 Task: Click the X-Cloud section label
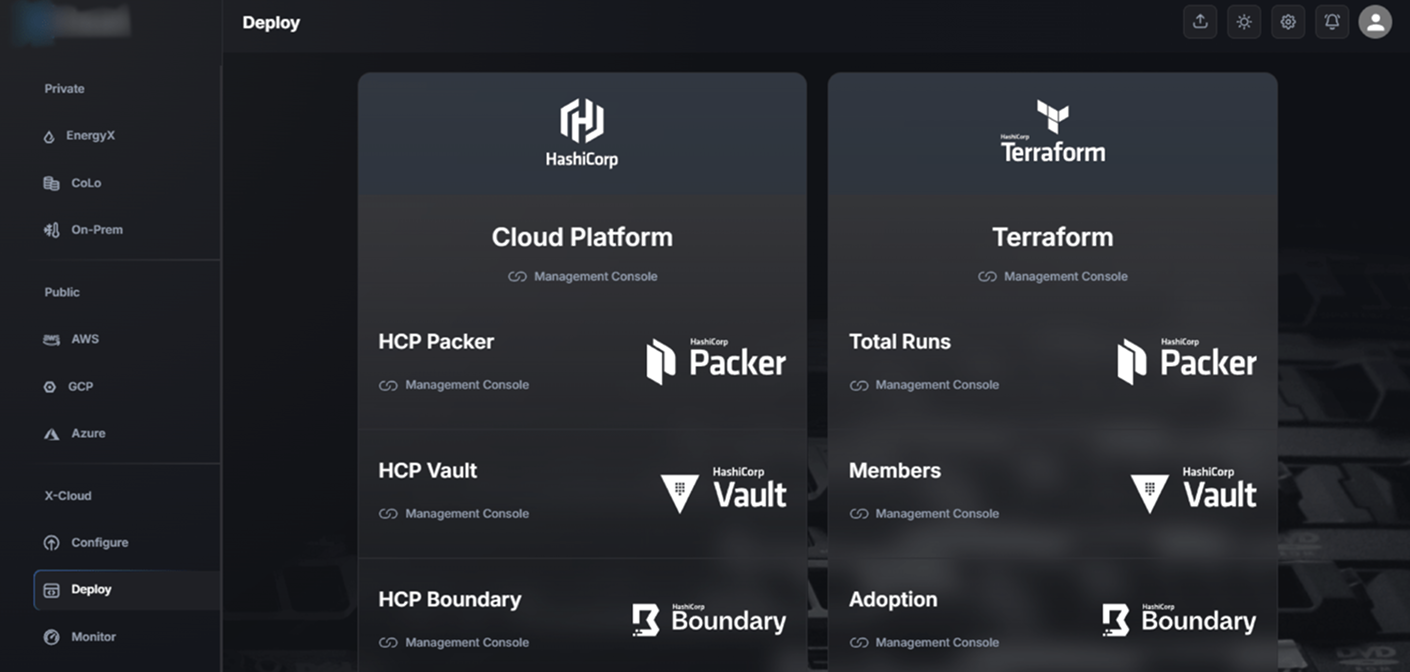tap(68, 495)
